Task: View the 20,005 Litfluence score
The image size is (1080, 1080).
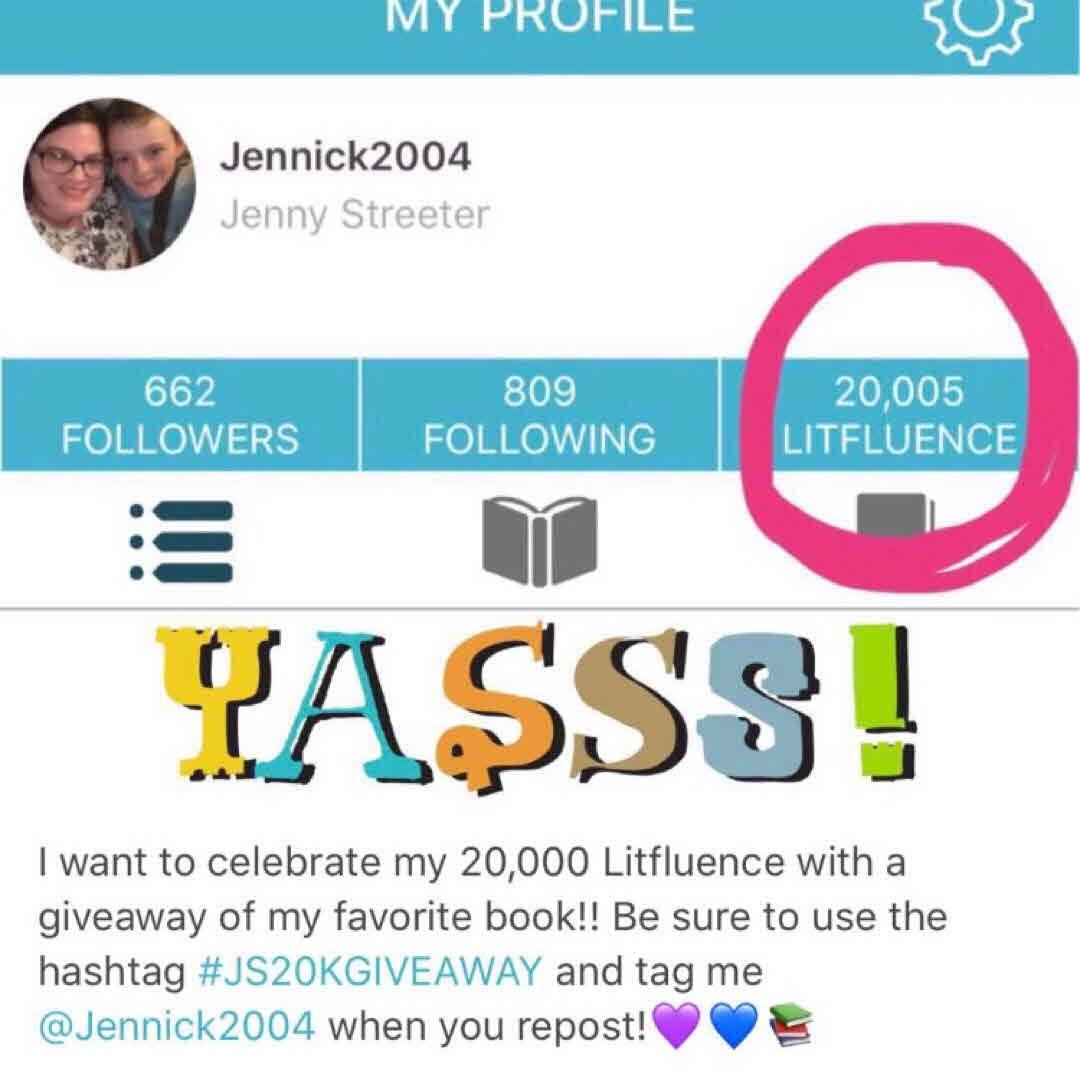Action: pyautogui.click(x=899, y=415)
